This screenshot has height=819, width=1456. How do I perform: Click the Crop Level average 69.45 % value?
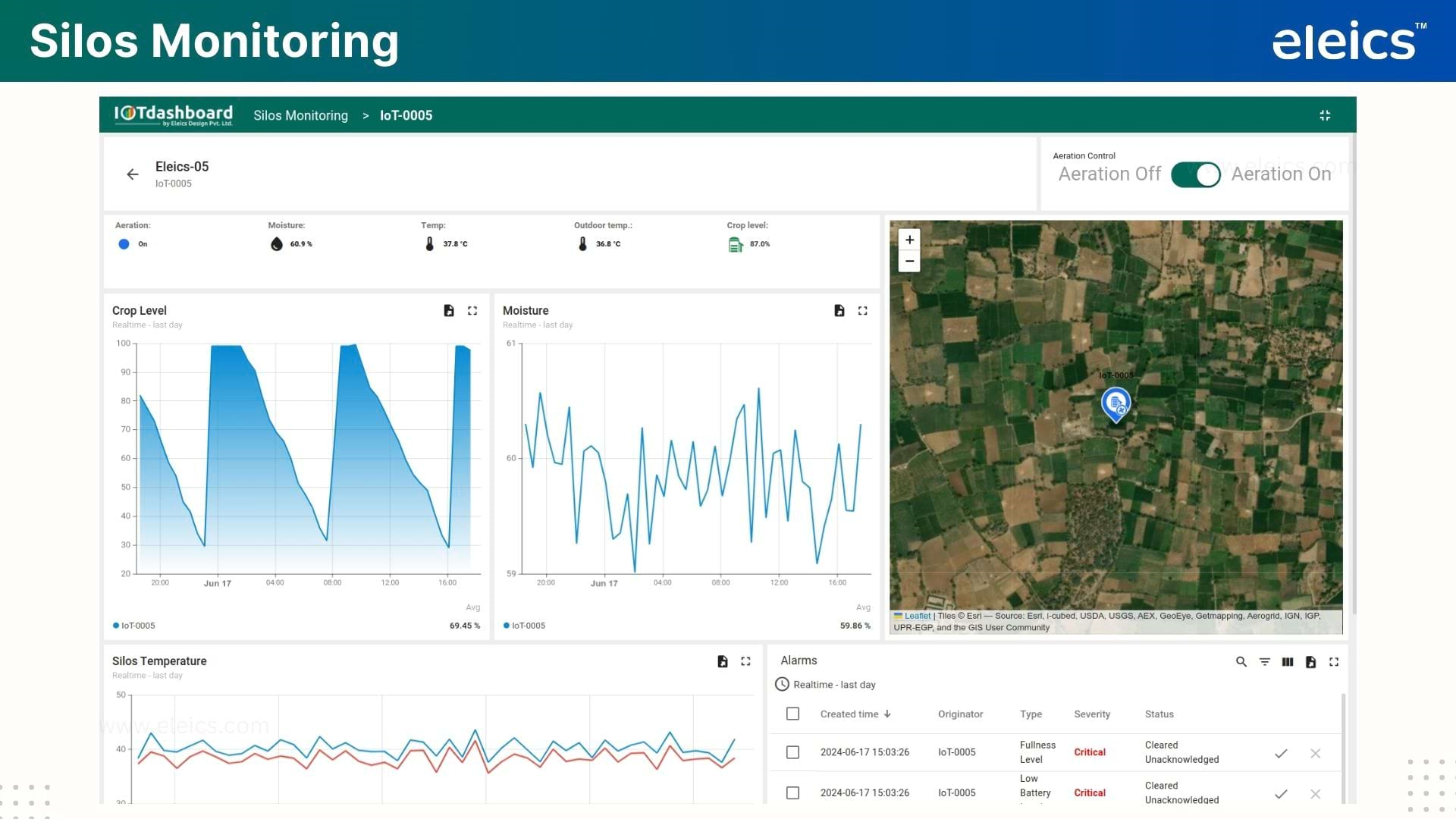tap(465, 626)
